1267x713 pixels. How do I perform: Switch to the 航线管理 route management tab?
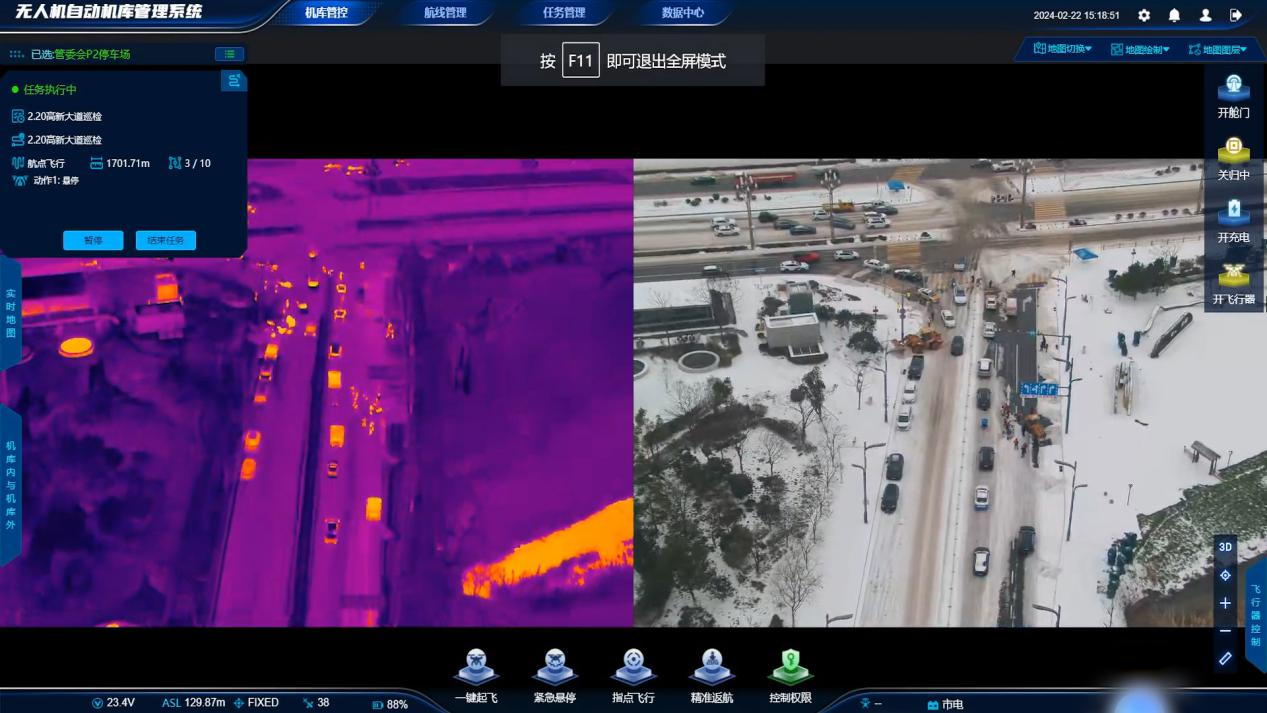point(445,13)
